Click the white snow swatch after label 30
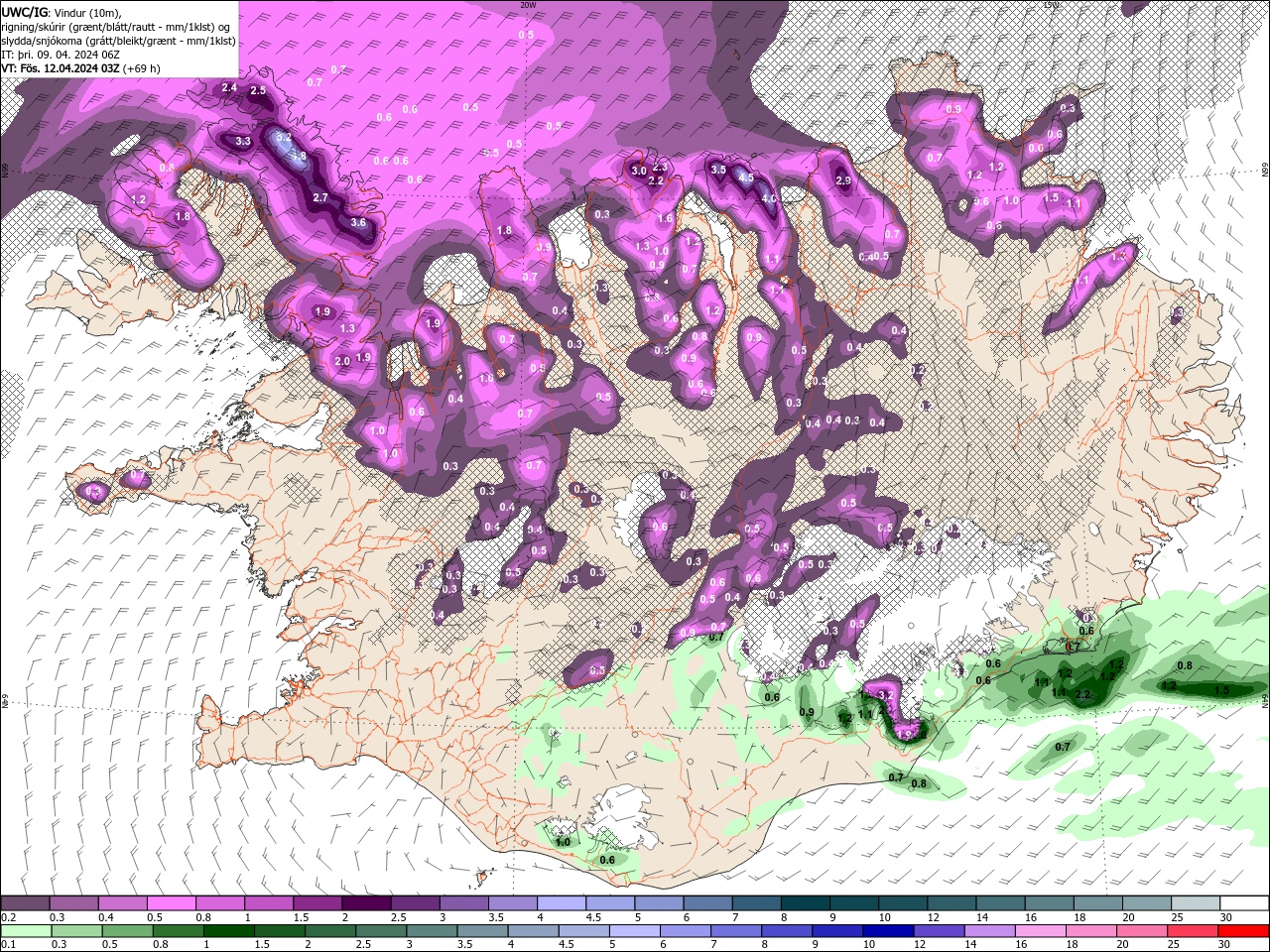This screenshot has height=952, width=1270. (1242, 903)
